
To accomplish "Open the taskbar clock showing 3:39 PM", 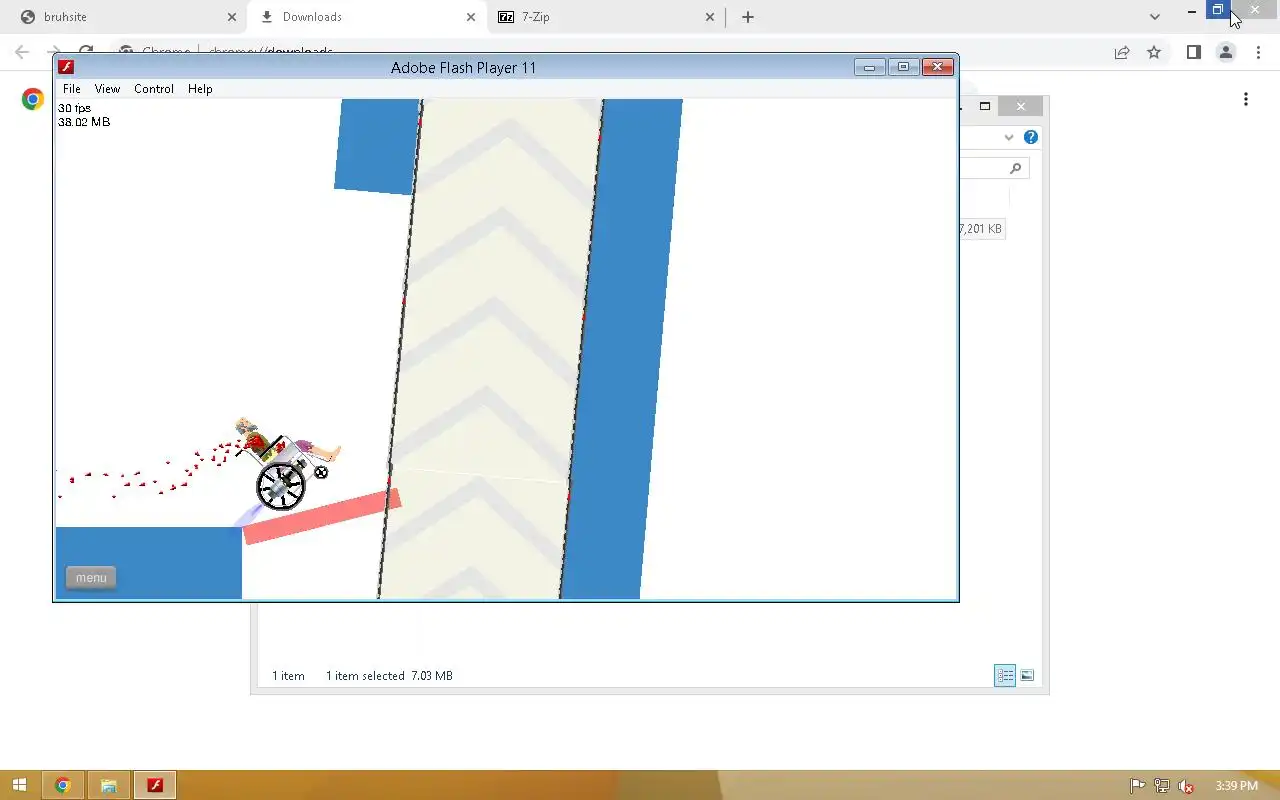I will click(1236, 786).
